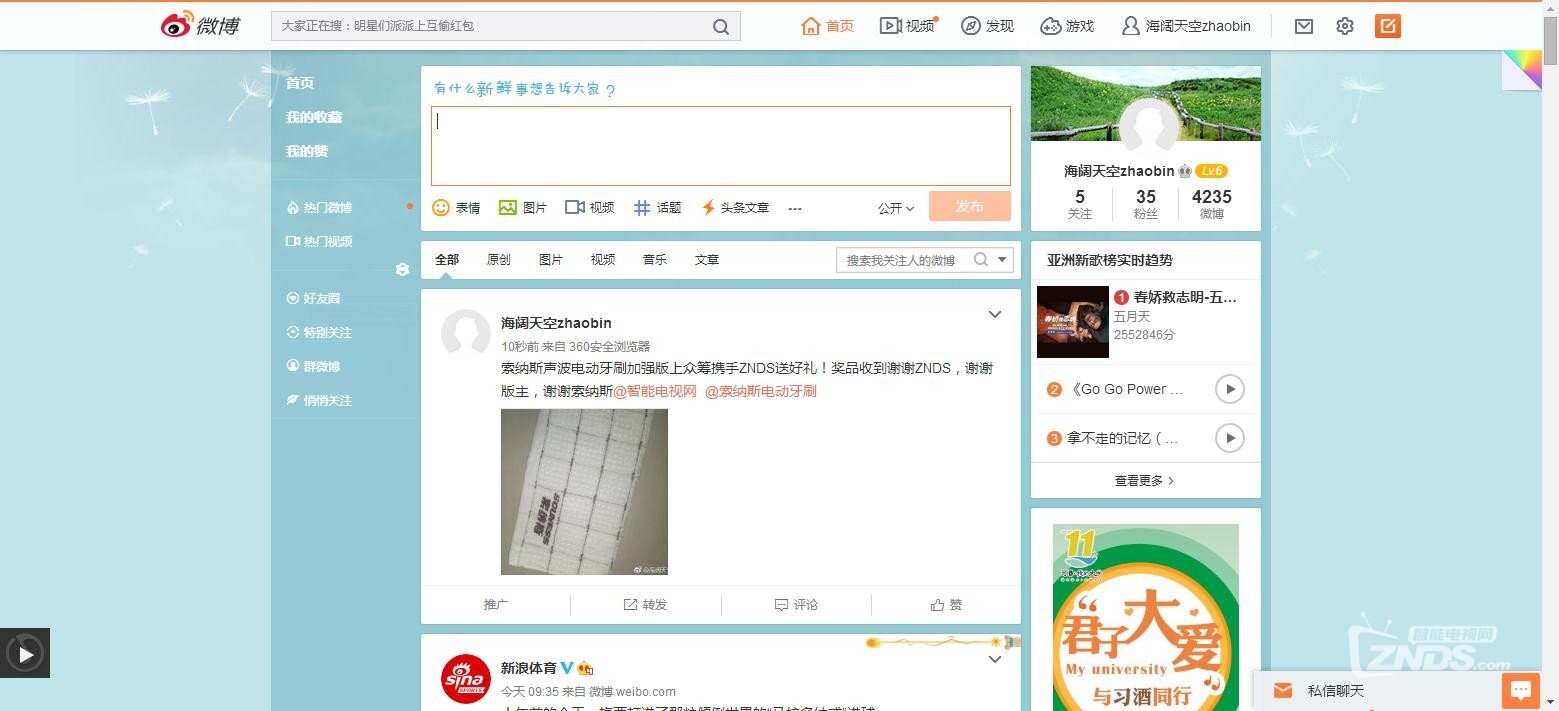Open the attached photo in the 海阔天空zhaobin post
The height and width of the screenshot is (711, 1559).
584,492
